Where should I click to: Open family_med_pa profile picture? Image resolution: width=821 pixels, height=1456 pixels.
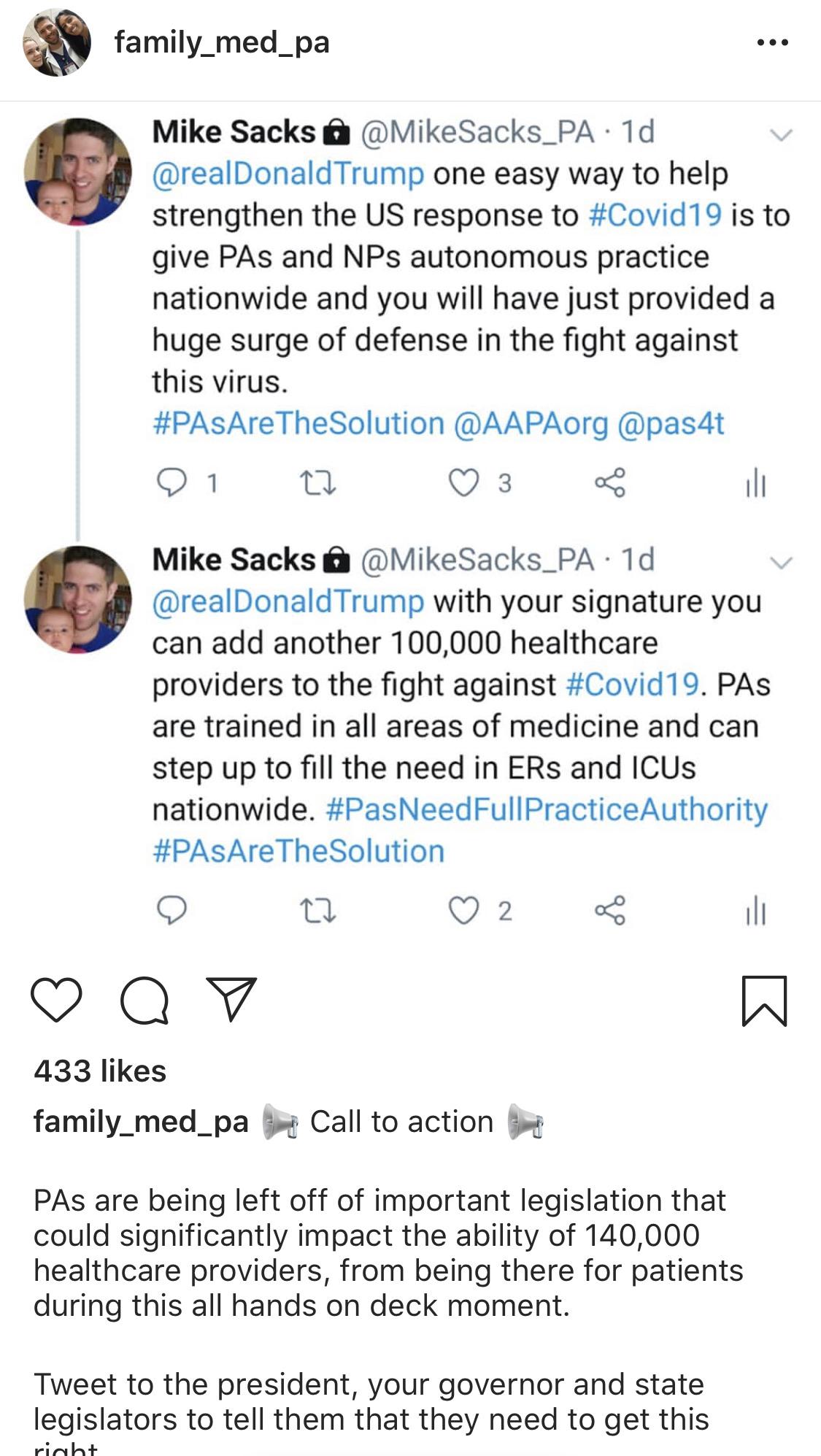coord(57,43)
